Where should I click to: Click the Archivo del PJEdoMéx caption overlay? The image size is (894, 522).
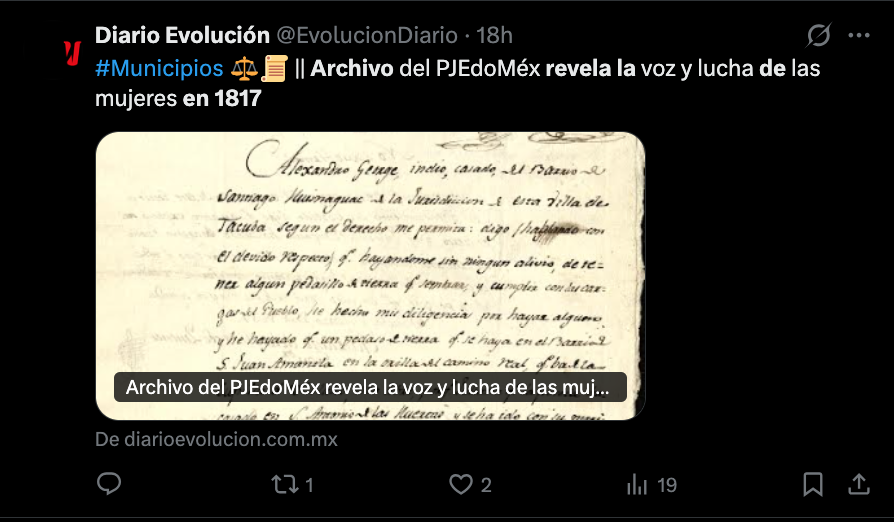(370, 388)
